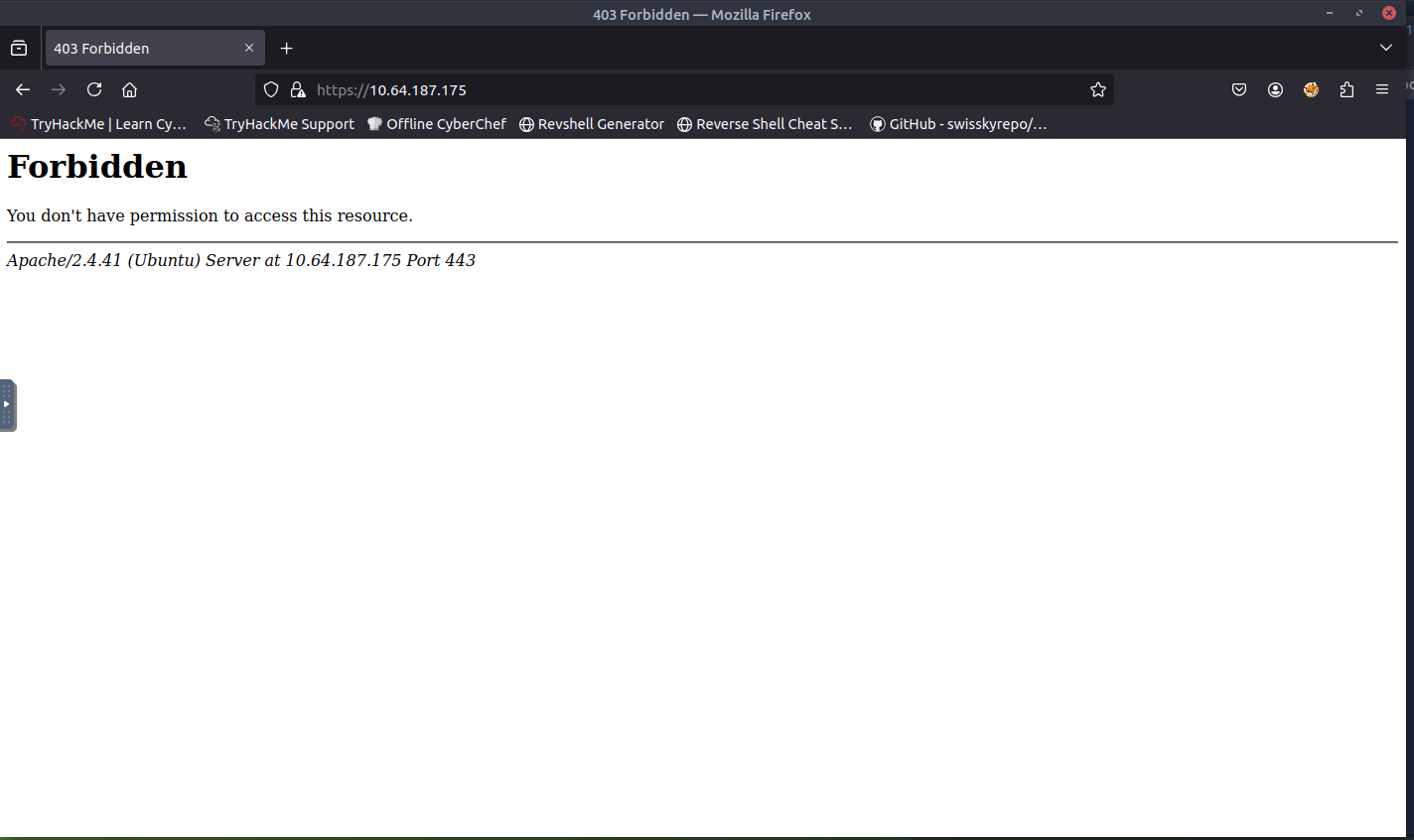Screen dimensions: 1414x840
Task: Open the Firefox home page icon
Action: click(129, 89)
